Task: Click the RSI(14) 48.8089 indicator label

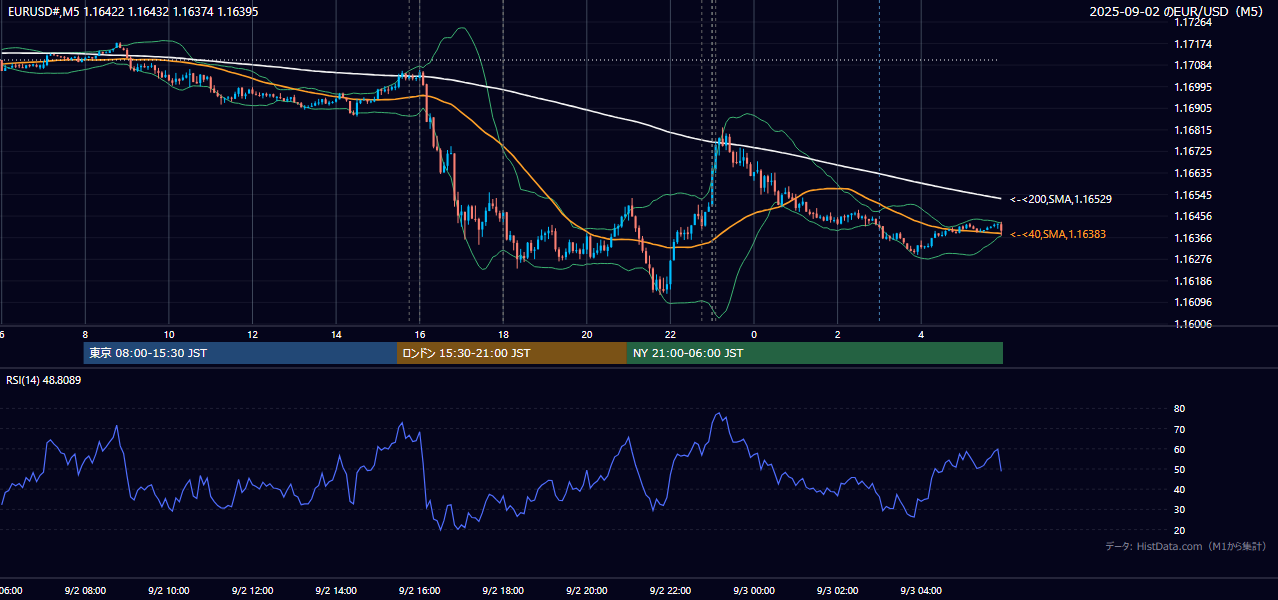Action: 44,380
